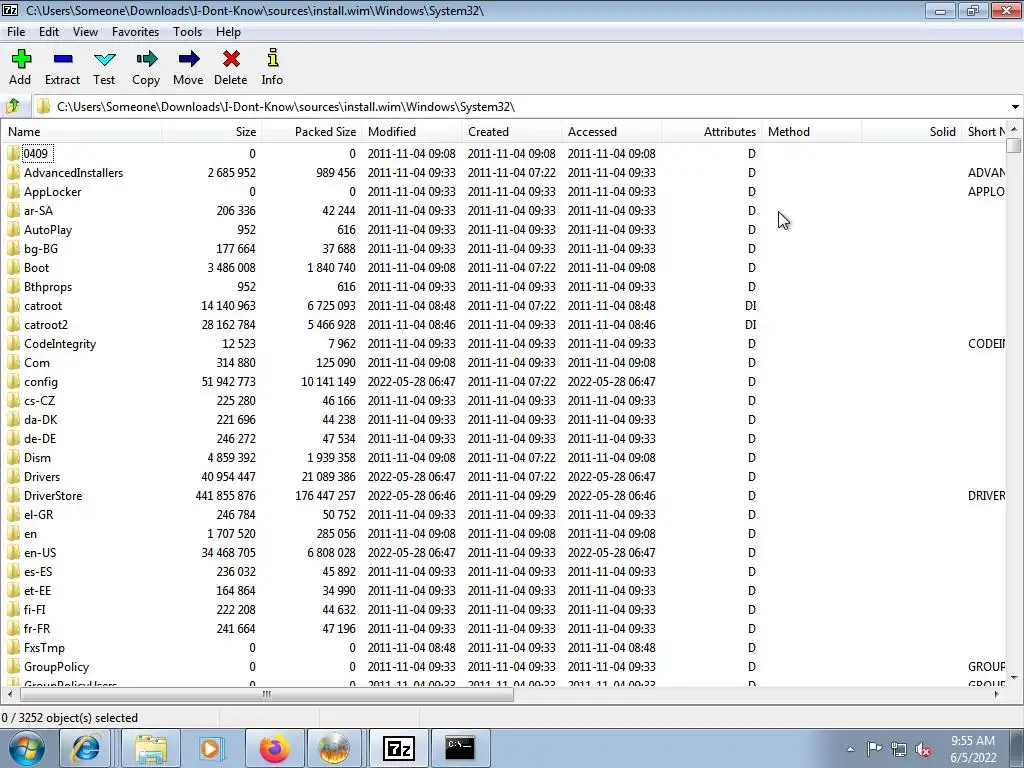This screenshot has height=768, width=1024.
Task: Select the Drivers folder name
Action: pyautogui.click(x=42, y=476)
